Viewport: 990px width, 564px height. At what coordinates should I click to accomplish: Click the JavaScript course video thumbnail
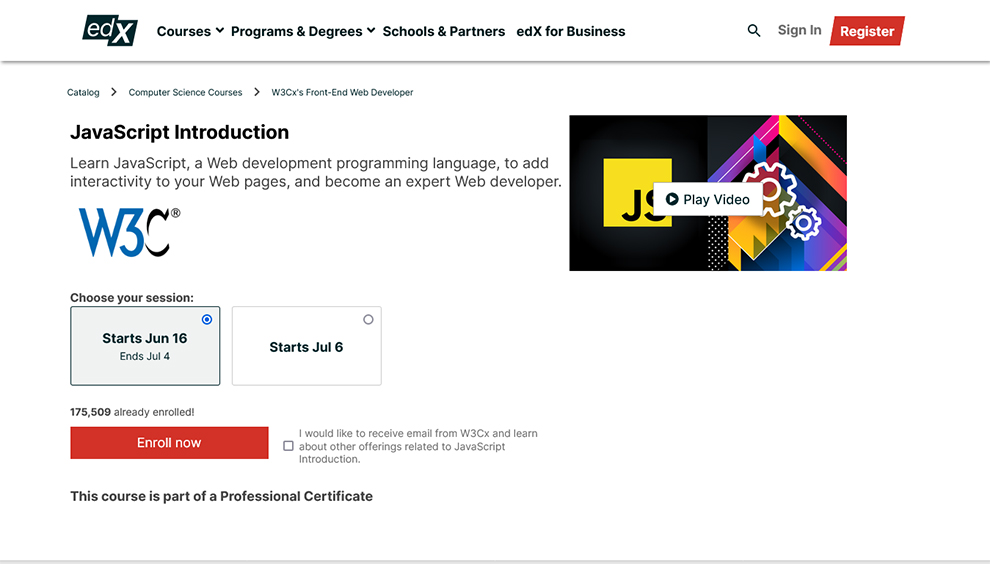[x=708, y=193]
